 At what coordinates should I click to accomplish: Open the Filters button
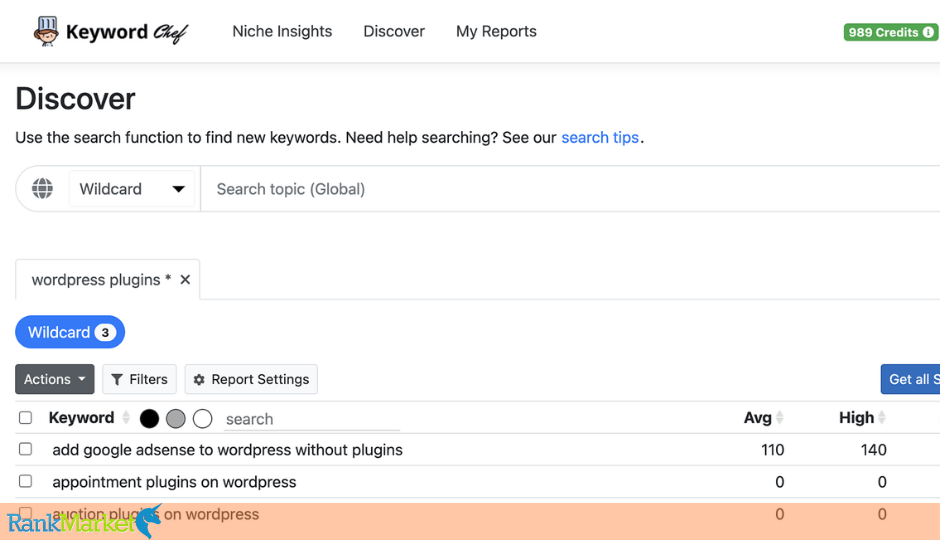click(x=139, y=379)
